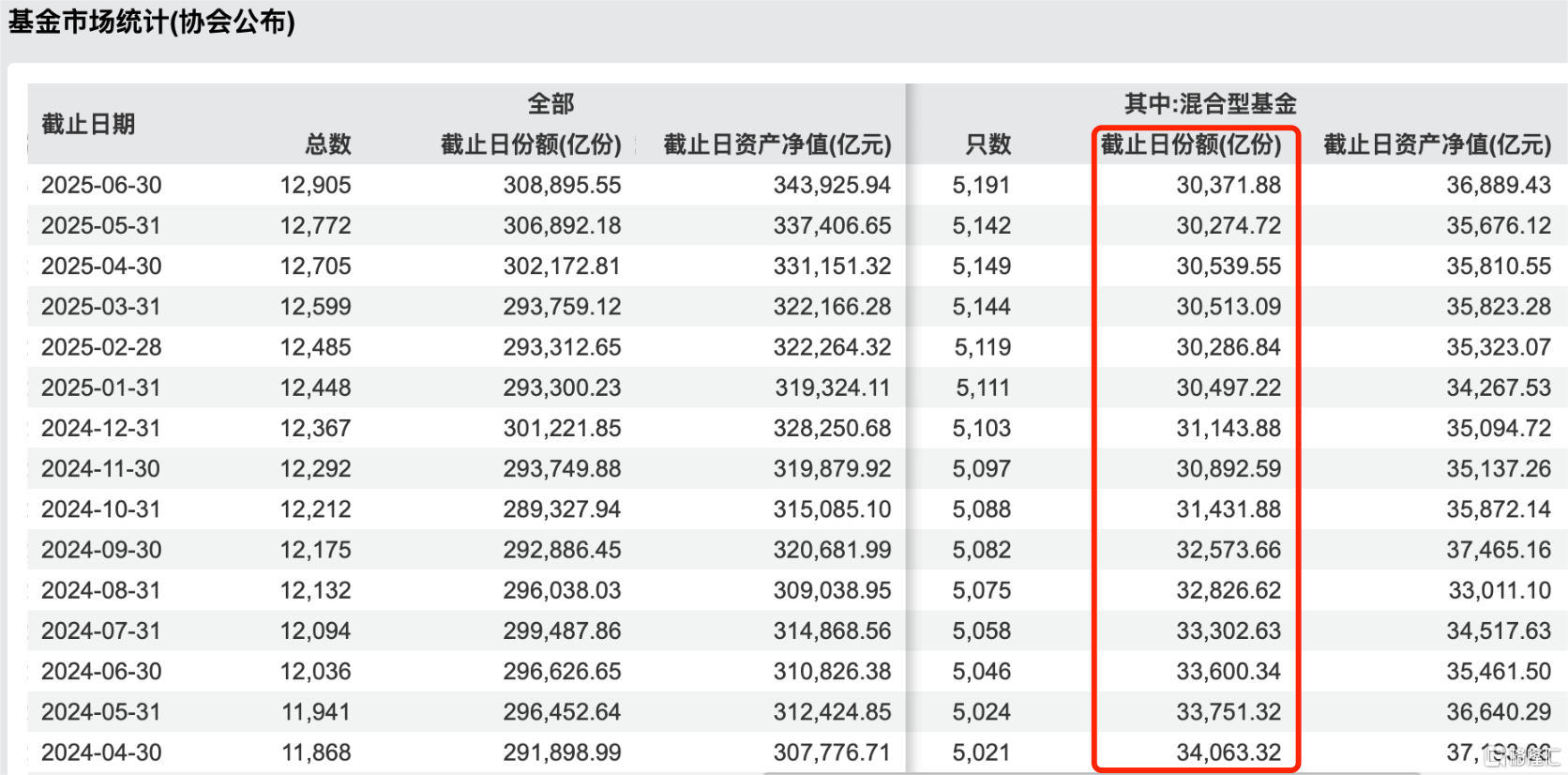
Task: Click hybrid net asset value 36,640.29
Action: (x=1499, y=711)
